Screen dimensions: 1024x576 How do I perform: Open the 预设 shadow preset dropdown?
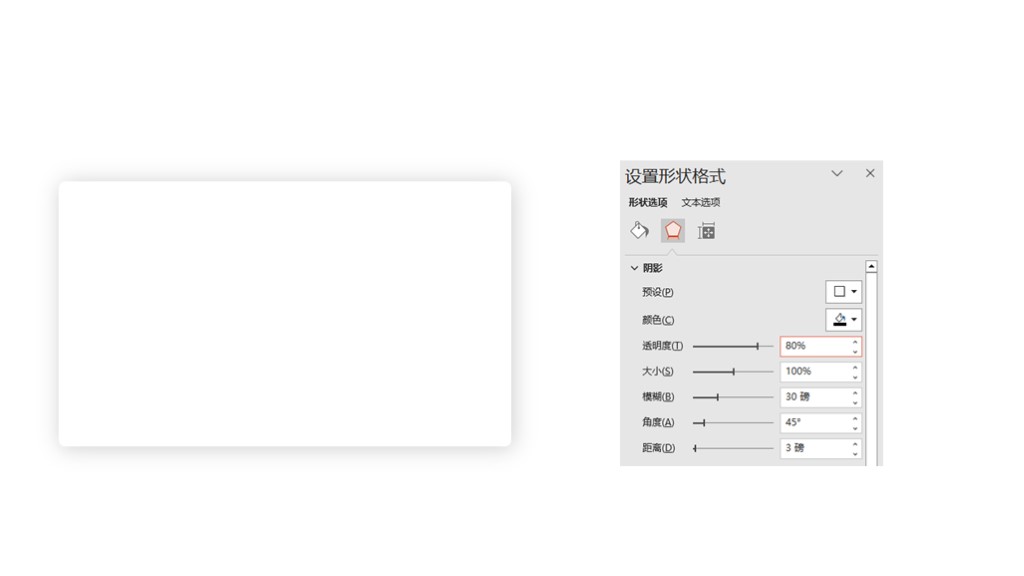pyautogui.click(x=844, y=292)
